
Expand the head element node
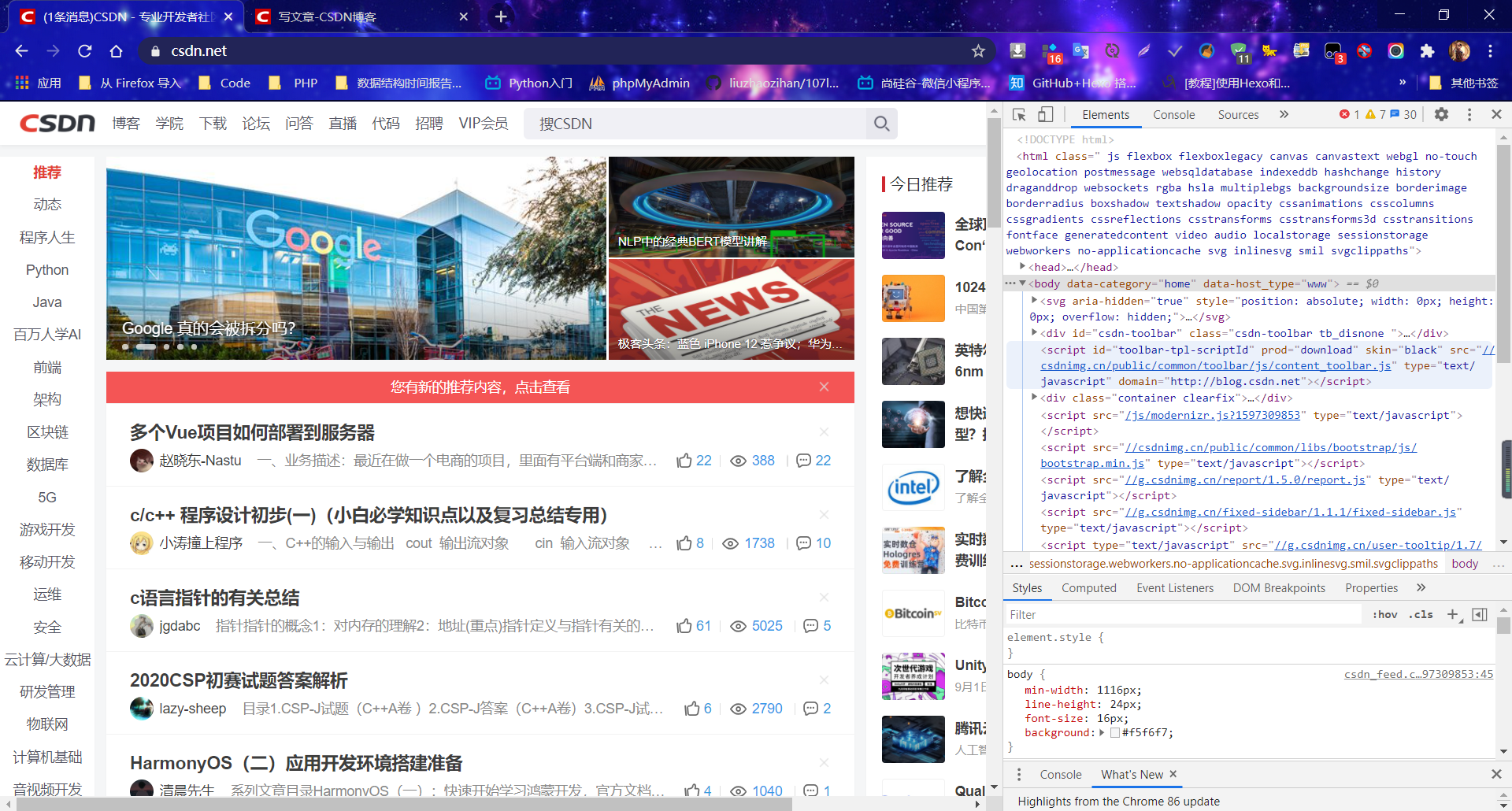point(1022,267)
